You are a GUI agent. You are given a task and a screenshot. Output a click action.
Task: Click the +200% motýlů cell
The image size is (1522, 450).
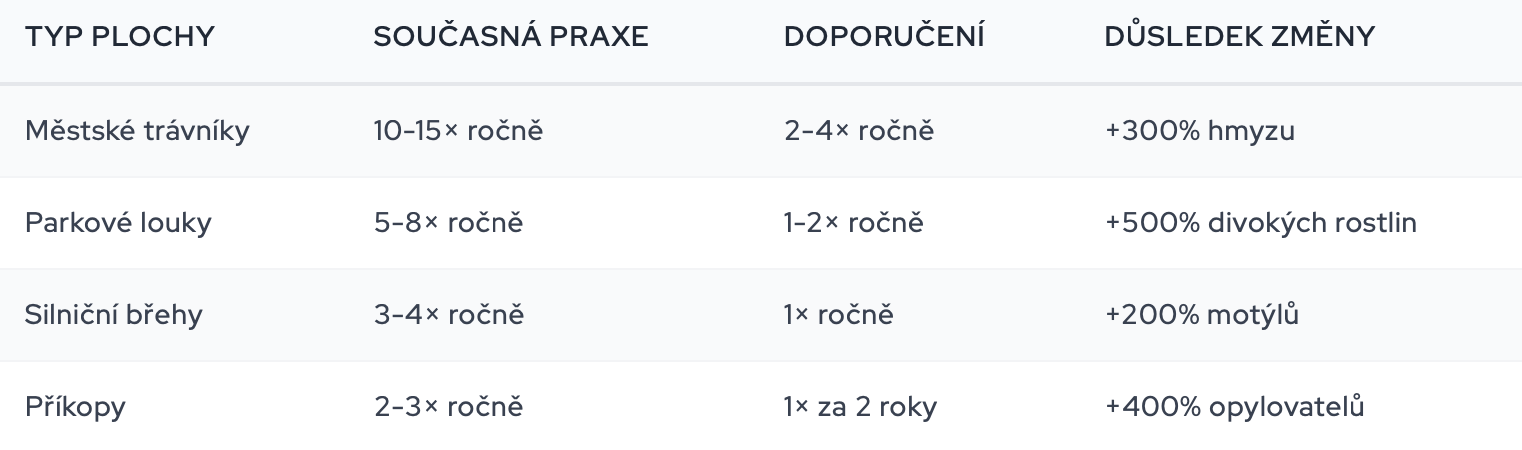tap(1201, 315)
